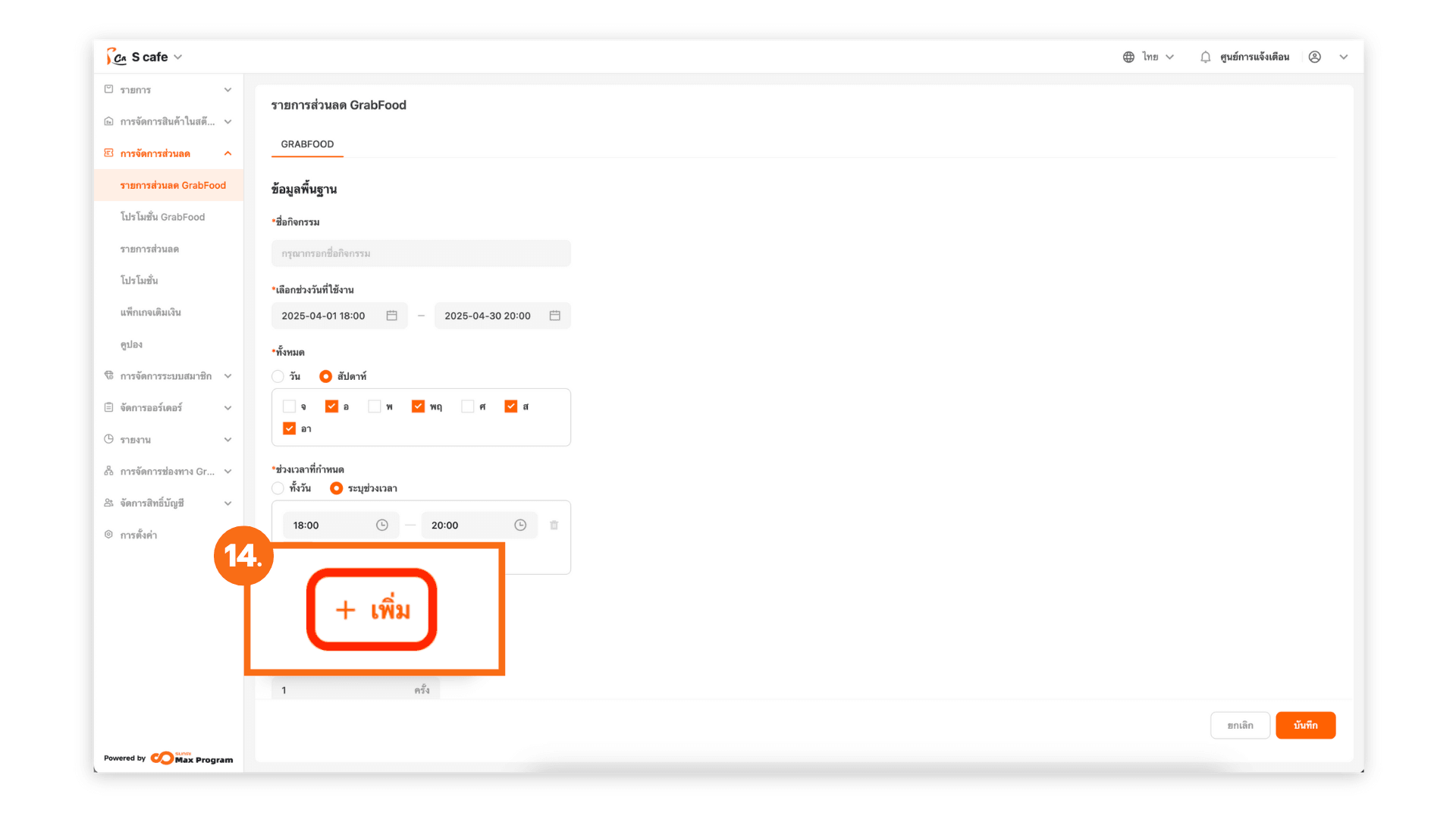
Task: Click the end date calendar icon
Action: (x=554, y=315)
